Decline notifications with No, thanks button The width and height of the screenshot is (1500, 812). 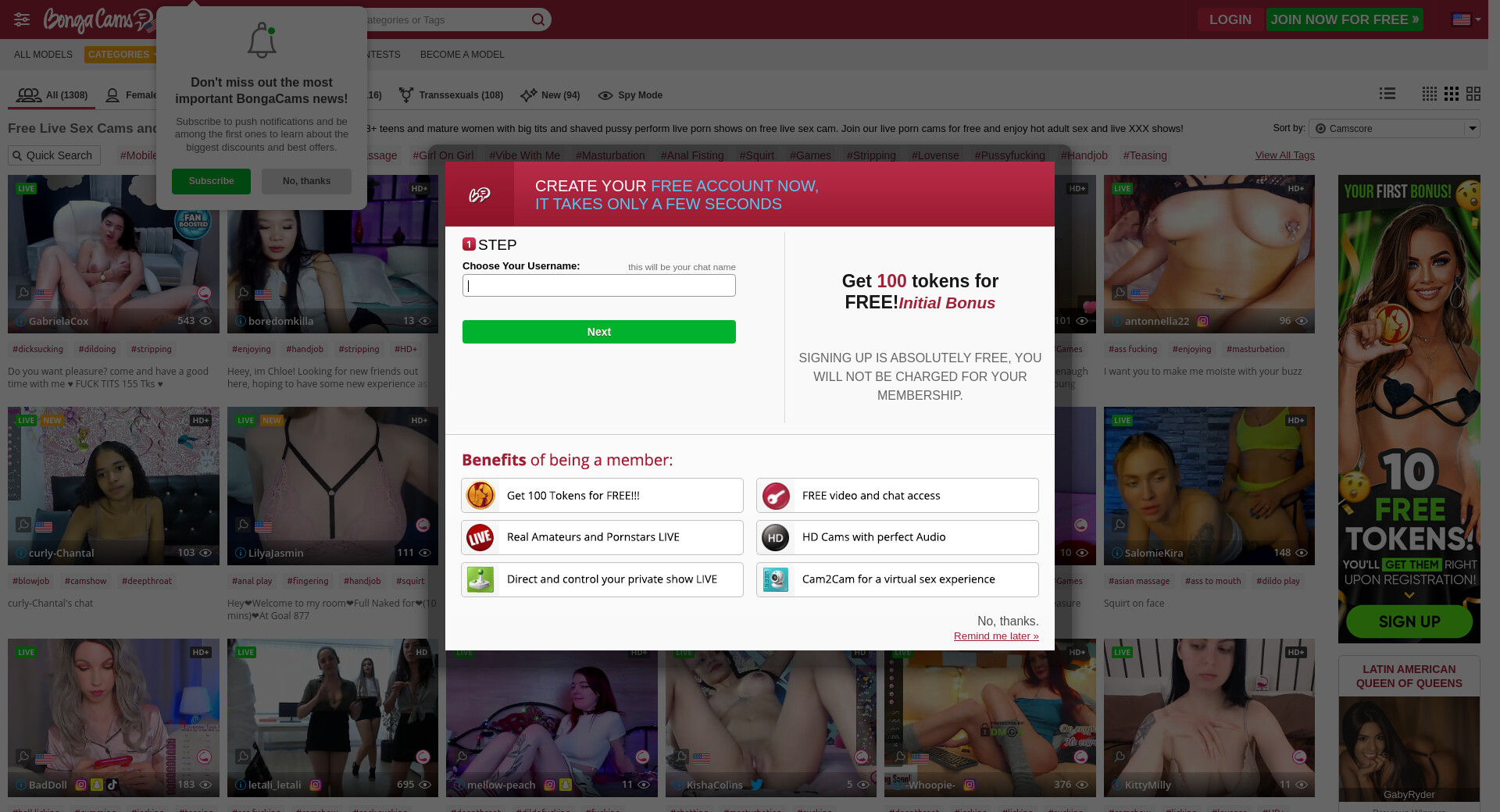(x=306, y=181)
